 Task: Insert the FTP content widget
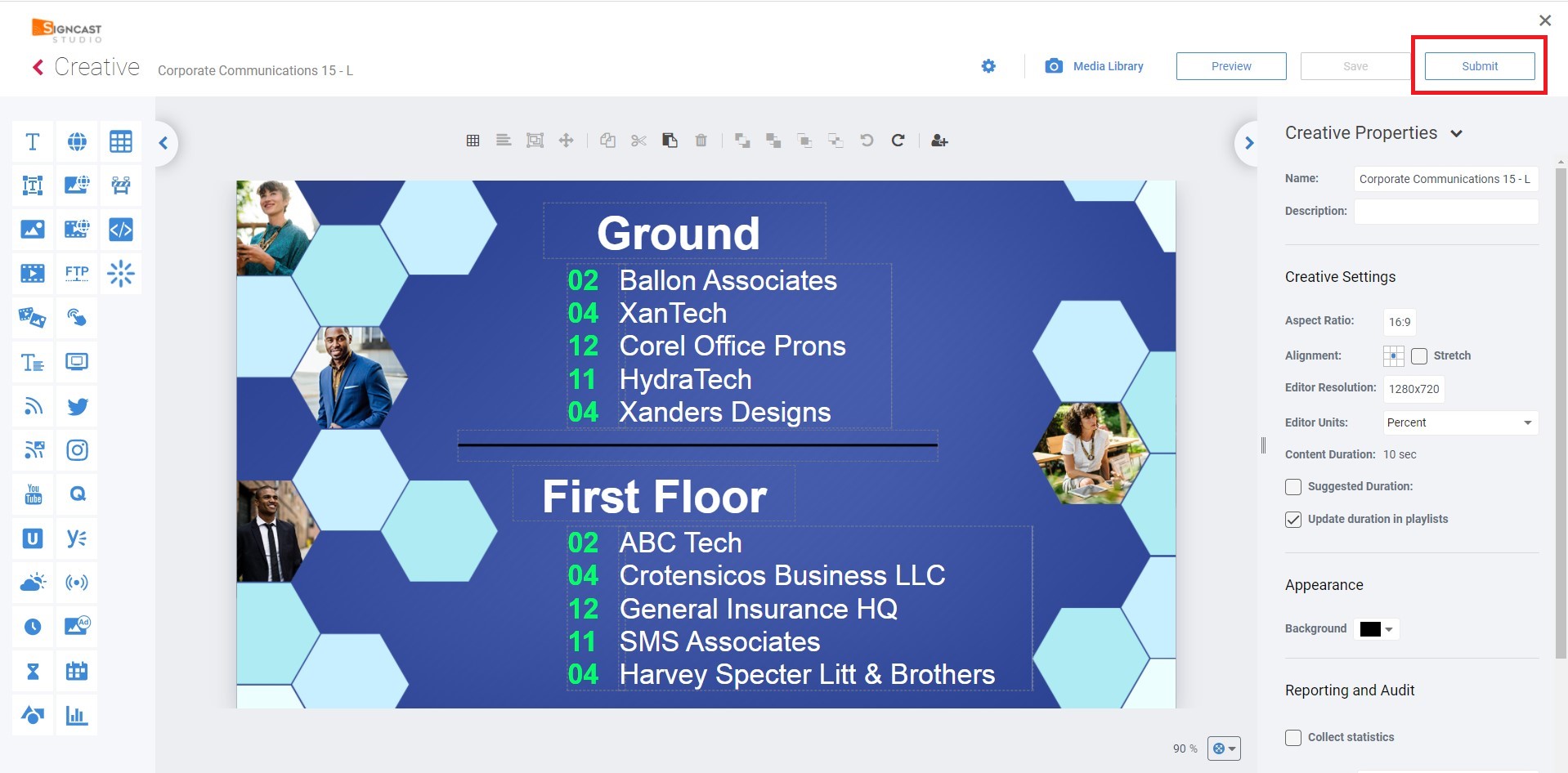tap(77, 273)
